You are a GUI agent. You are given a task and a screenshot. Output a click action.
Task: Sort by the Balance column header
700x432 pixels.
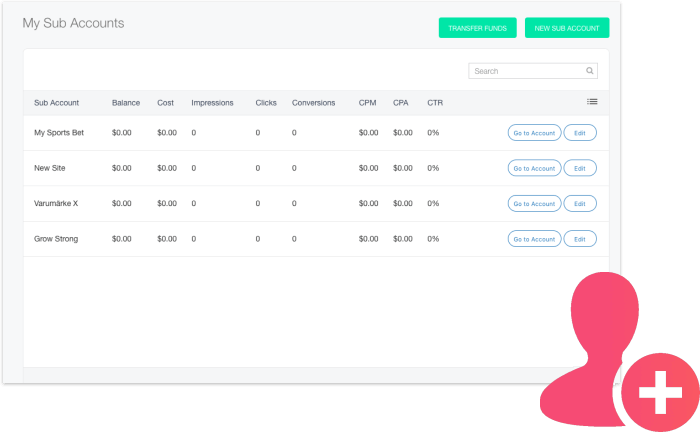pos(126,103)
